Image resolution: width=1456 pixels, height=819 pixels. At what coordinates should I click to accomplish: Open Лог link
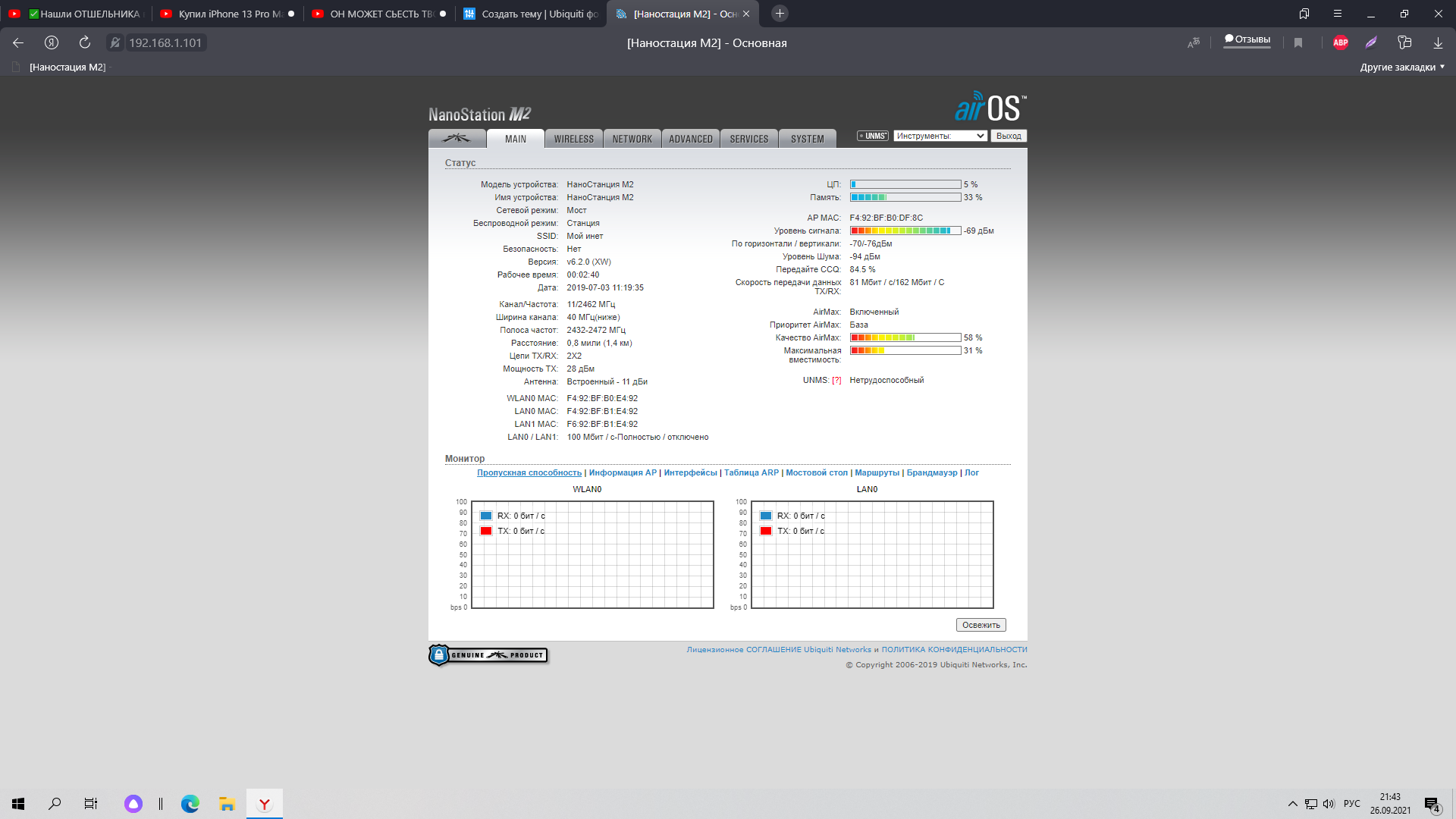[971, 472]
